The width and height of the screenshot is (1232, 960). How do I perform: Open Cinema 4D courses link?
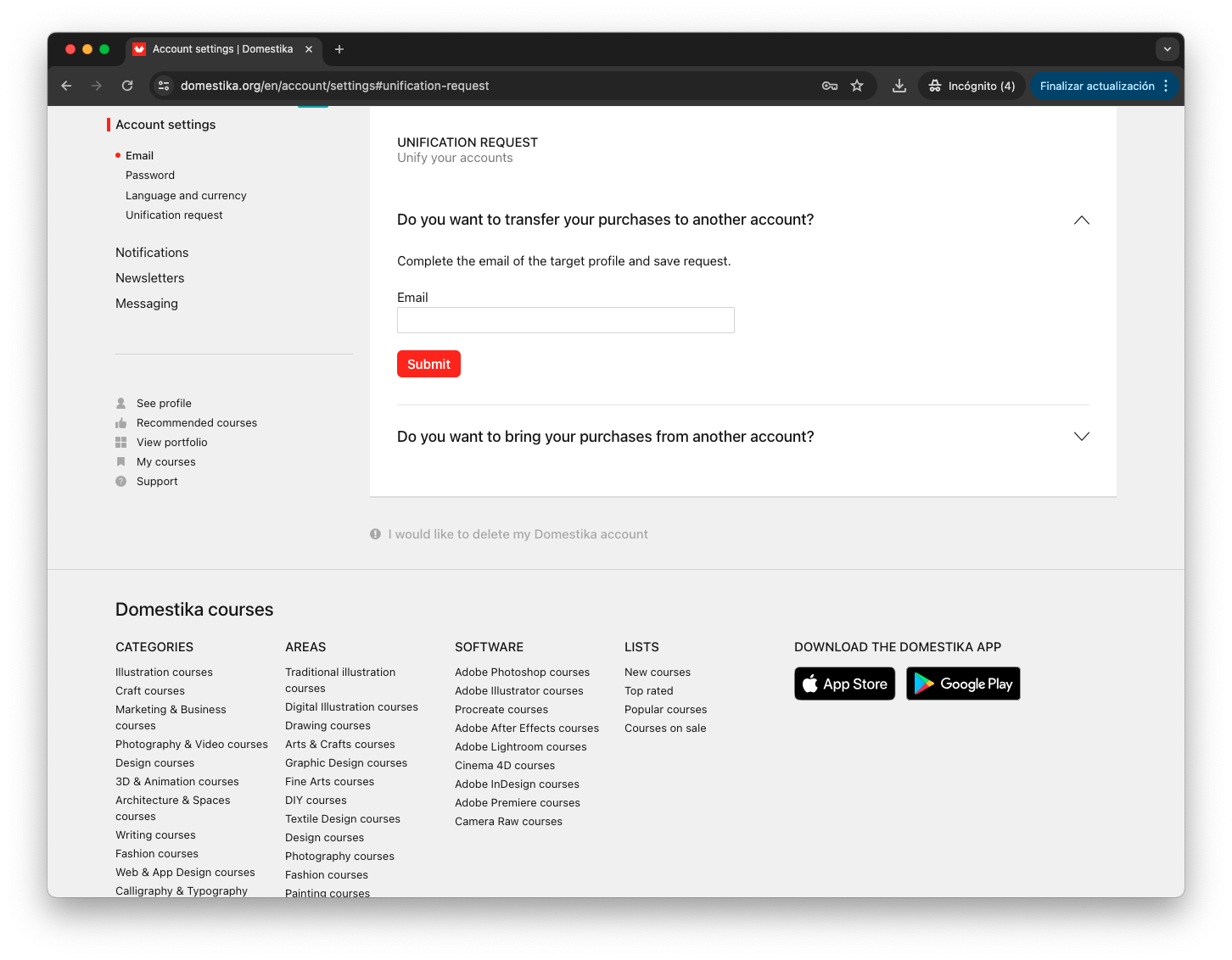[x=505, y=766]
